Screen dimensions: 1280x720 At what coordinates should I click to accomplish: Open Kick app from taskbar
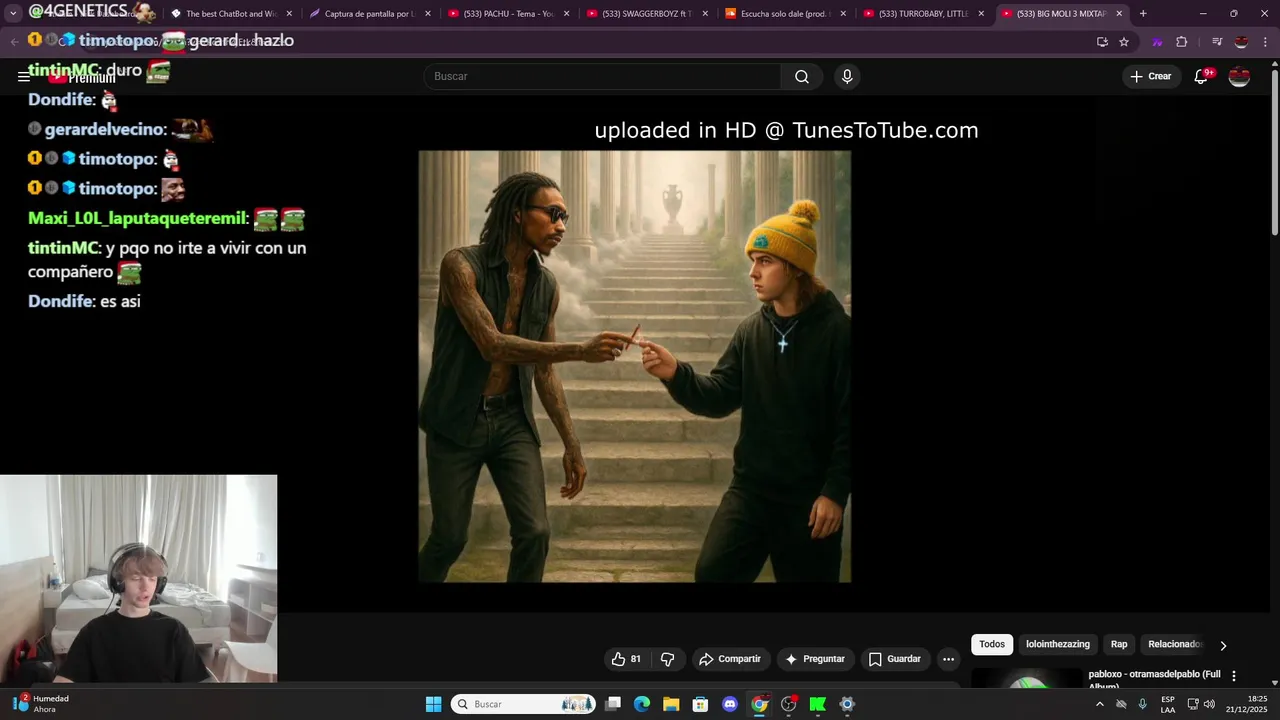tap(818, 704)
